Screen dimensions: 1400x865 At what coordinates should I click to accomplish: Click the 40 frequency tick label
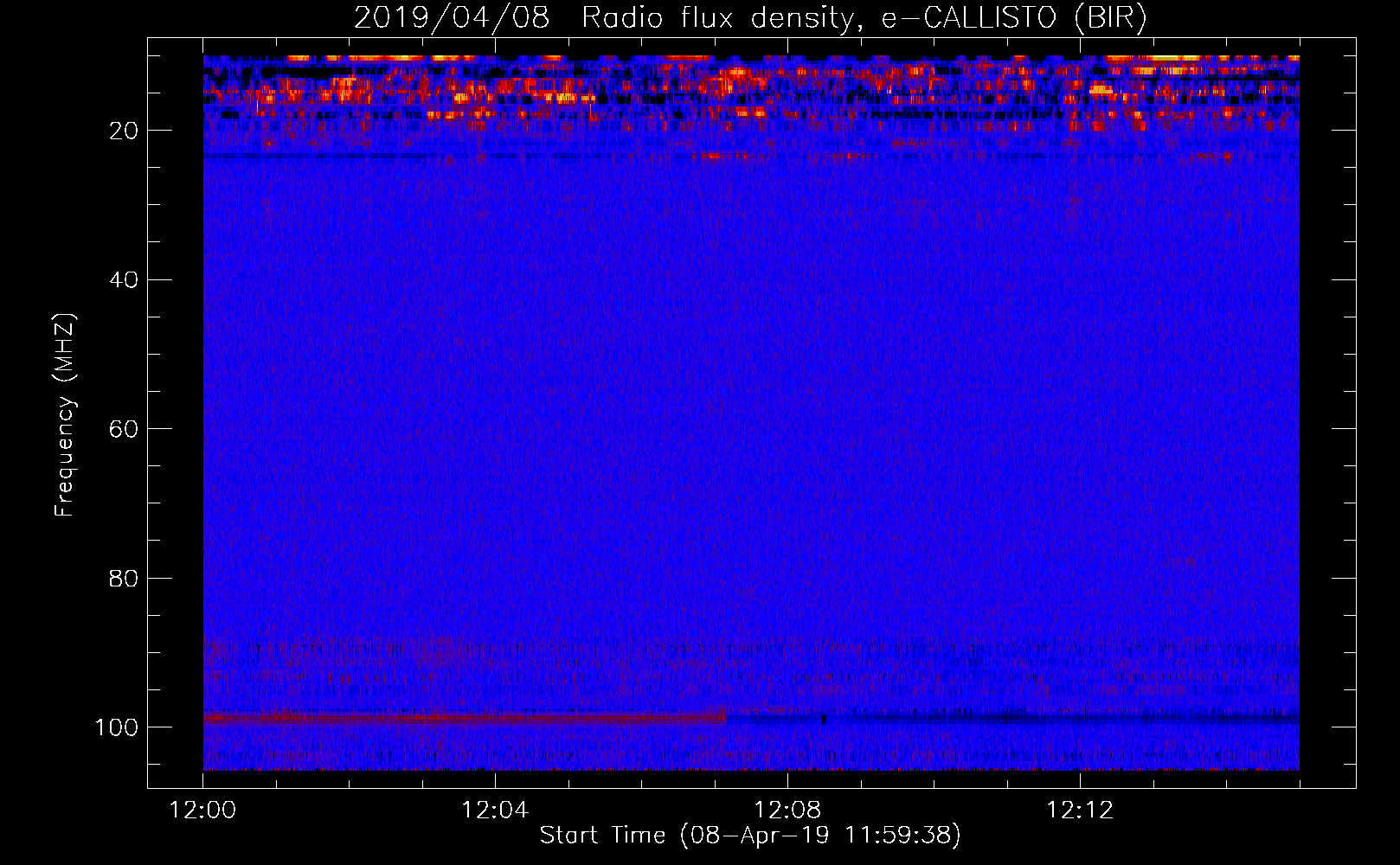point(124,279)
